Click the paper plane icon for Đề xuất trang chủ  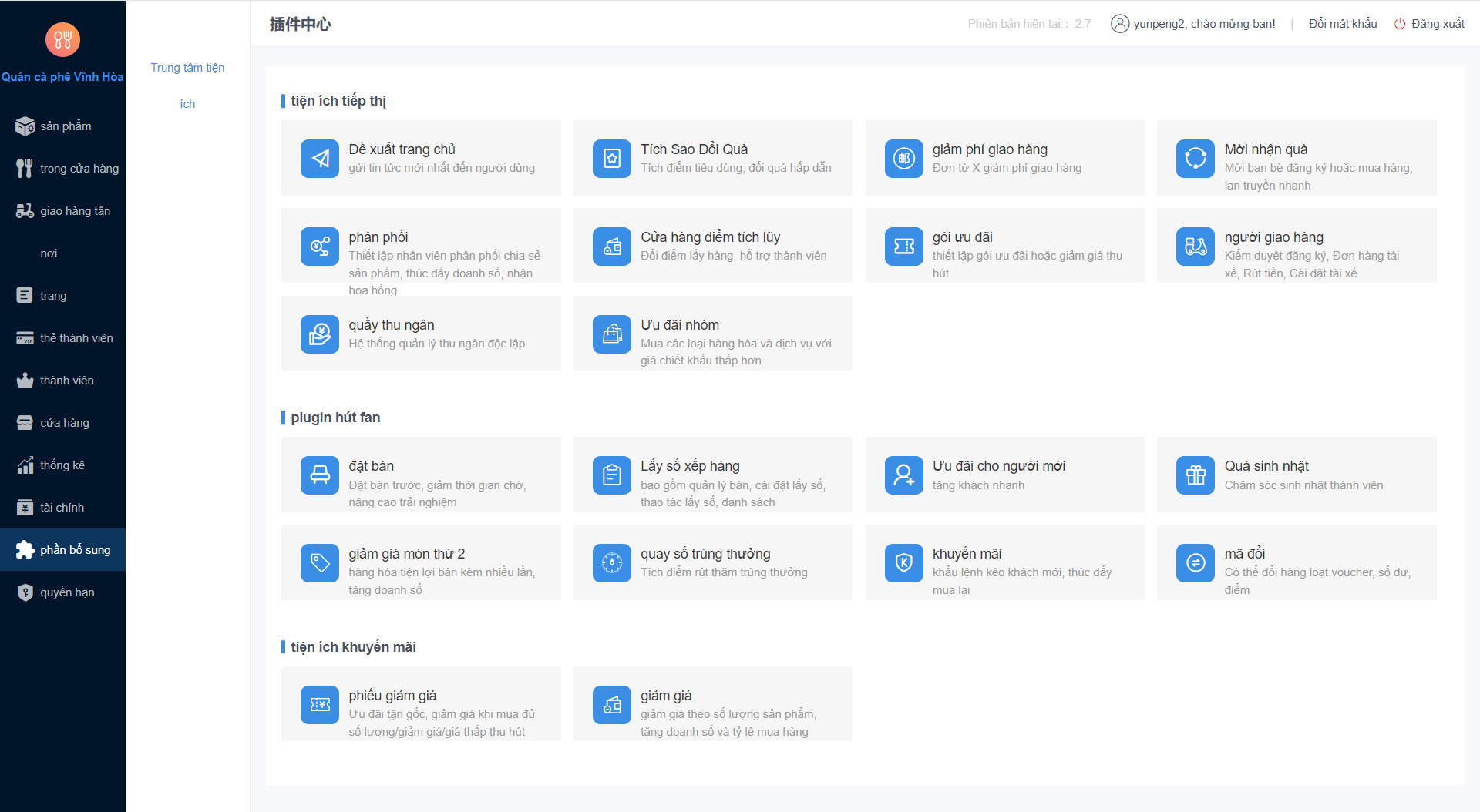pos(319,159)
